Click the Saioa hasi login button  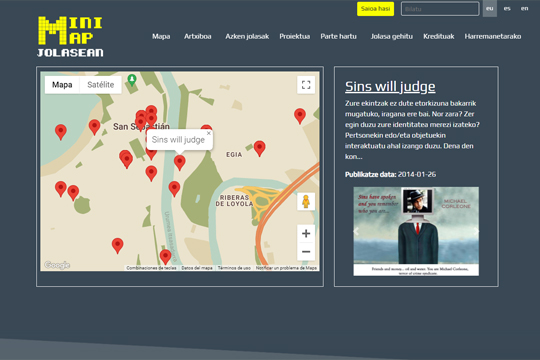375,9
